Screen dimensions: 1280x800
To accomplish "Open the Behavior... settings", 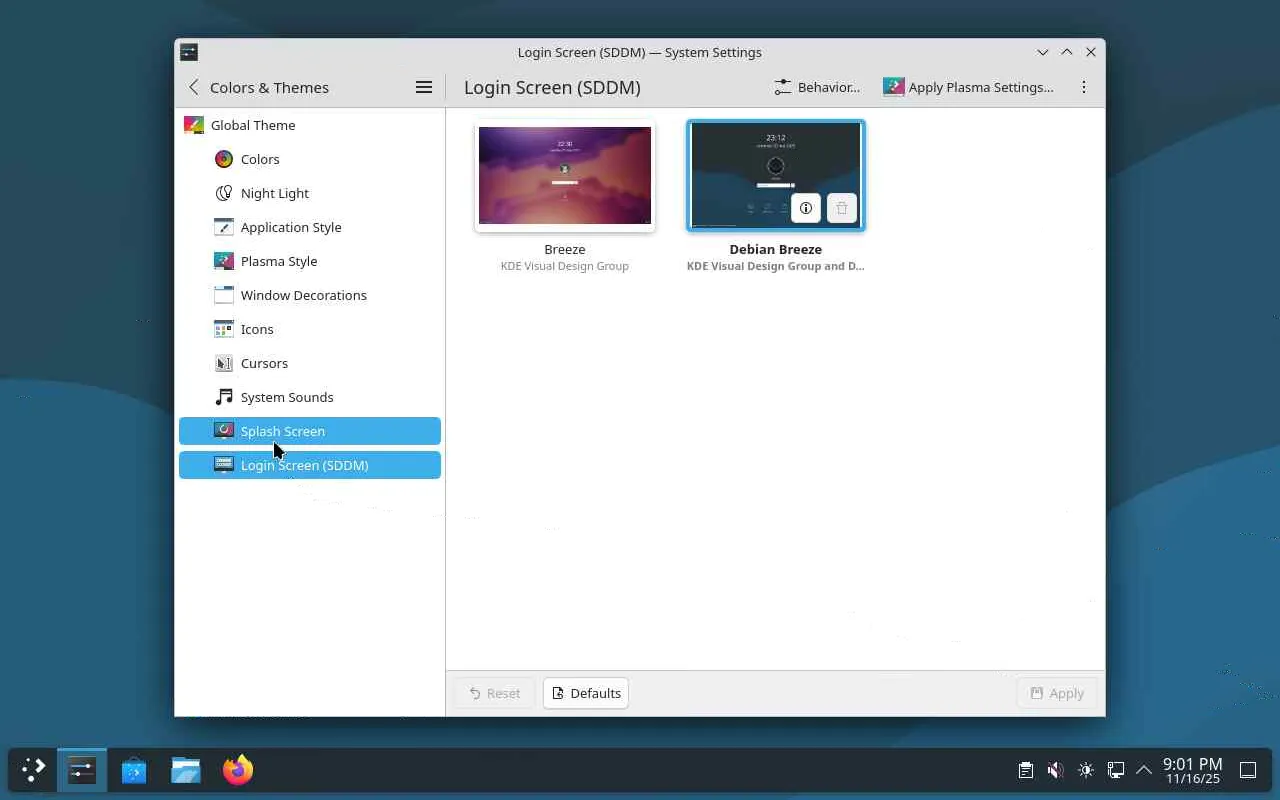I will pos(817,87).
